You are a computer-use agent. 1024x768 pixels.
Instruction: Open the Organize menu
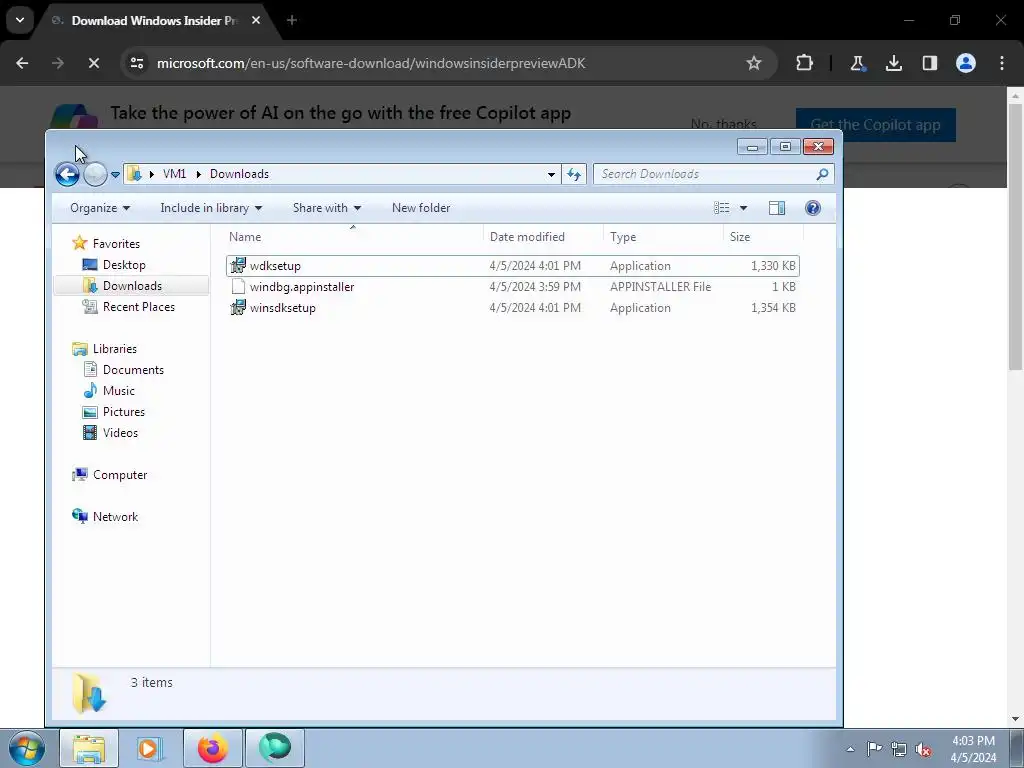100,208
